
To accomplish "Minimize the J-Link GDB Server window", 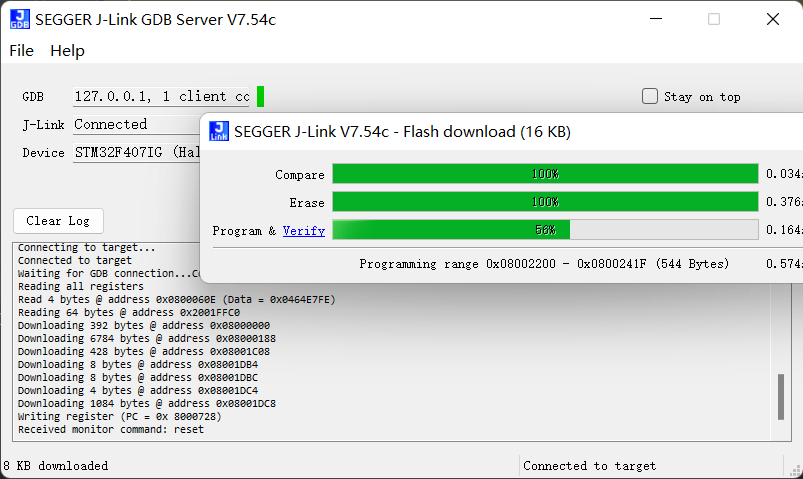I will click(654, 19).
